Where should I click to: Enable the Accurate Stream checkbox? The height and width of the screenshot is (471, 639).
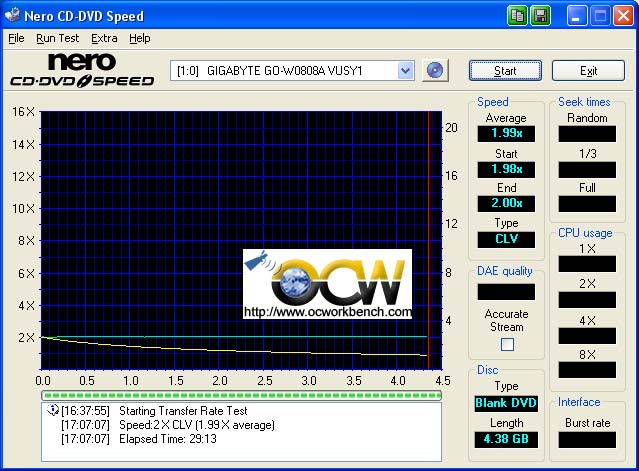[507, 345]
